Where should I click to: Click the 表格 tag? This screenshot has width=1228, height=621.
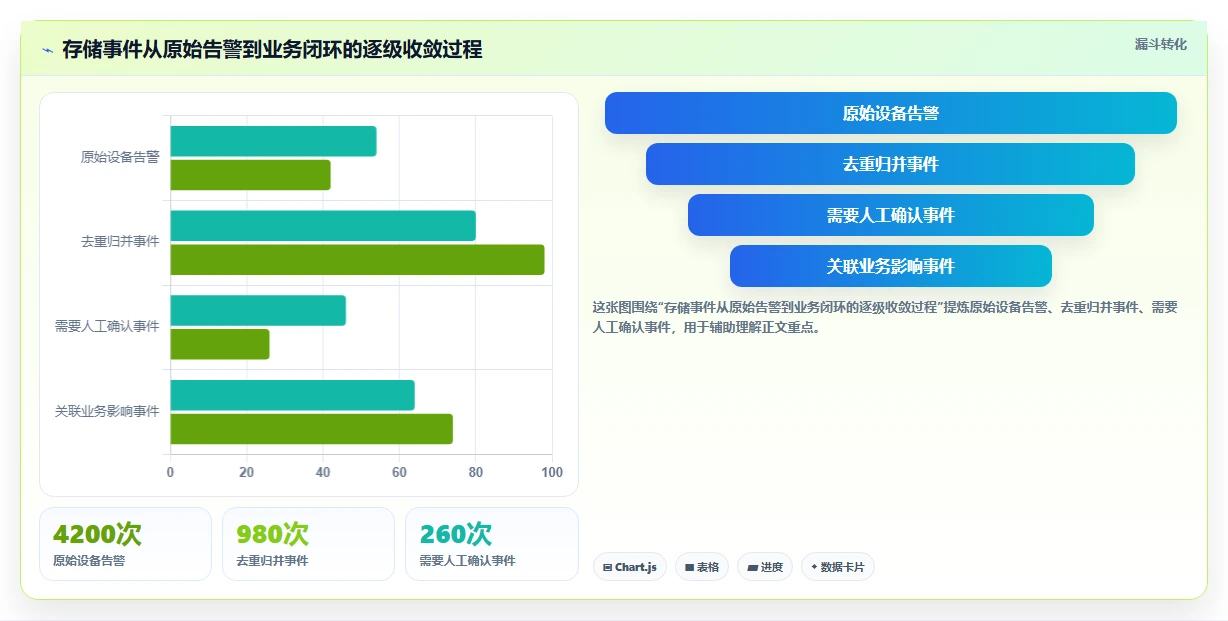pyautogui.click(x=702, y=567)
